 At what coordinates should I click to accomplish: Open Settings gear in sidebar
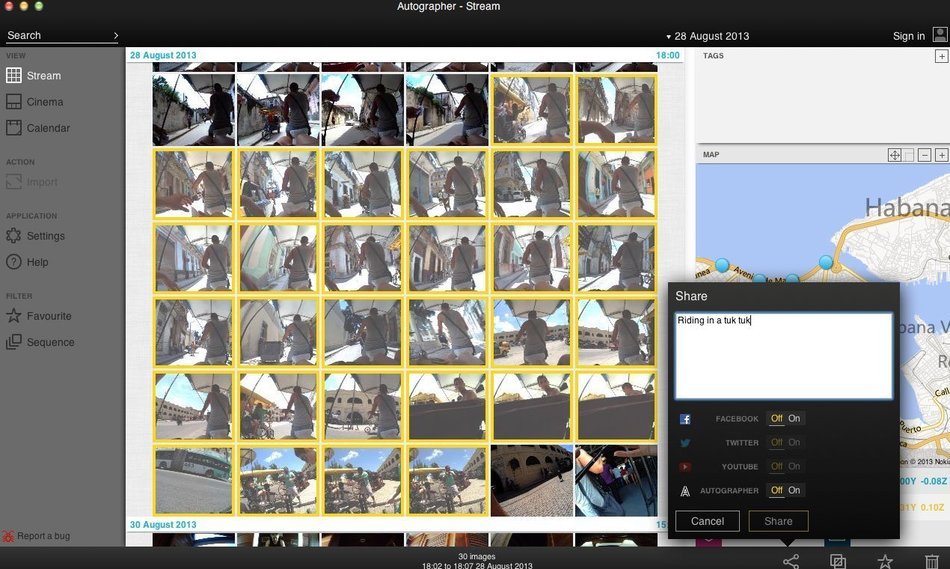pyautogui.click(x=13, y=236)
